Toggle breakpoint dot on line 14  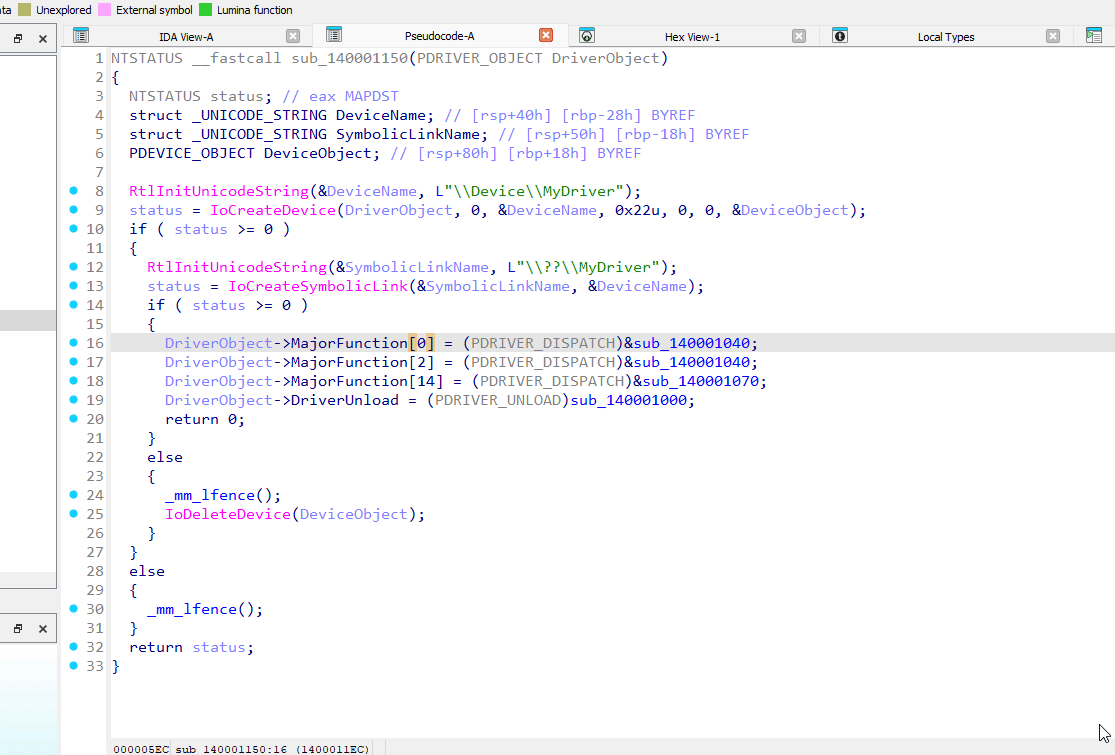click(x=73, y=305)
